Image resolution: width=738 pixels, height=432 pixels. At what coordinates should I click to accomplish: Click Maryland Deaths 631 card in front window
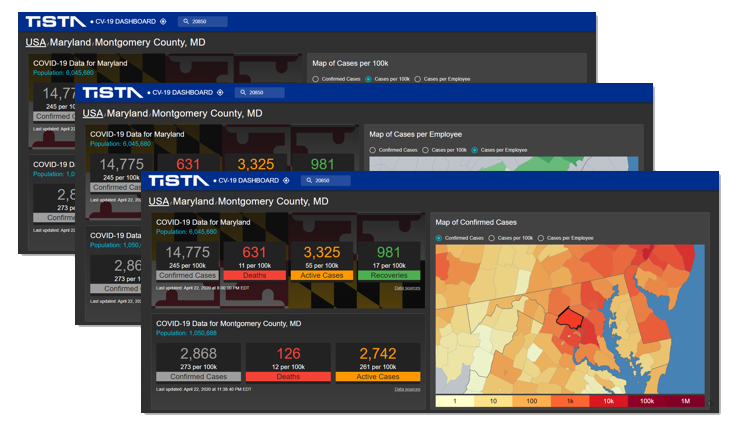pos(255,261)
